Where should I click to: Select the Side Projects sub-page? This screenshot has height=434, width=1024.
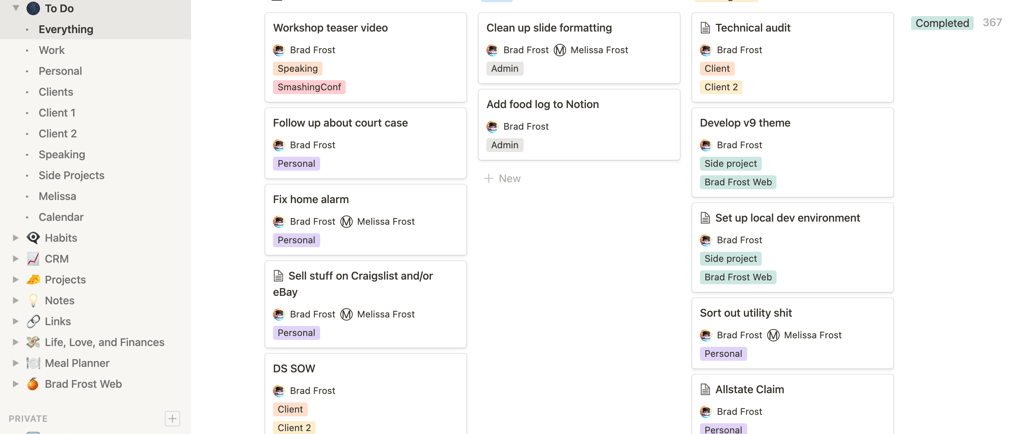[x=71, y=175]
